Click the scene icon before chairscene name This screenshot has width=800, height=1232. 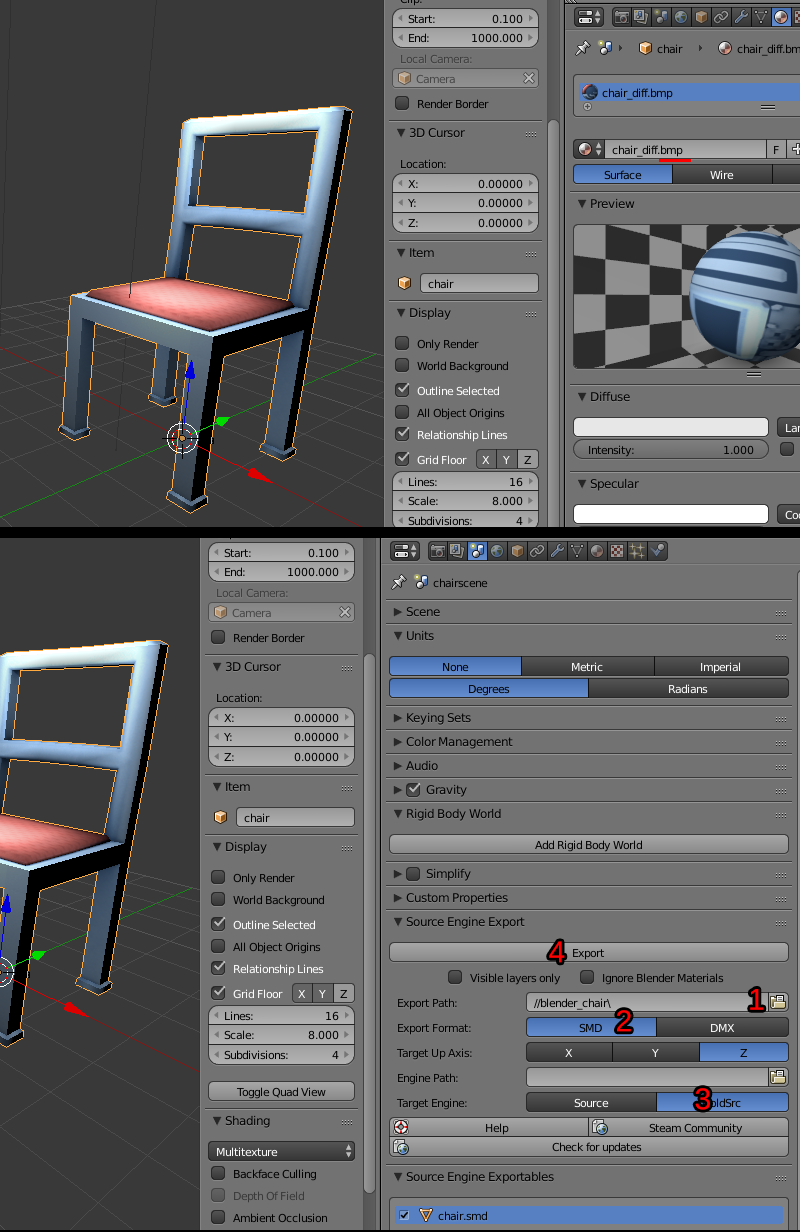(x=421, y=582)
